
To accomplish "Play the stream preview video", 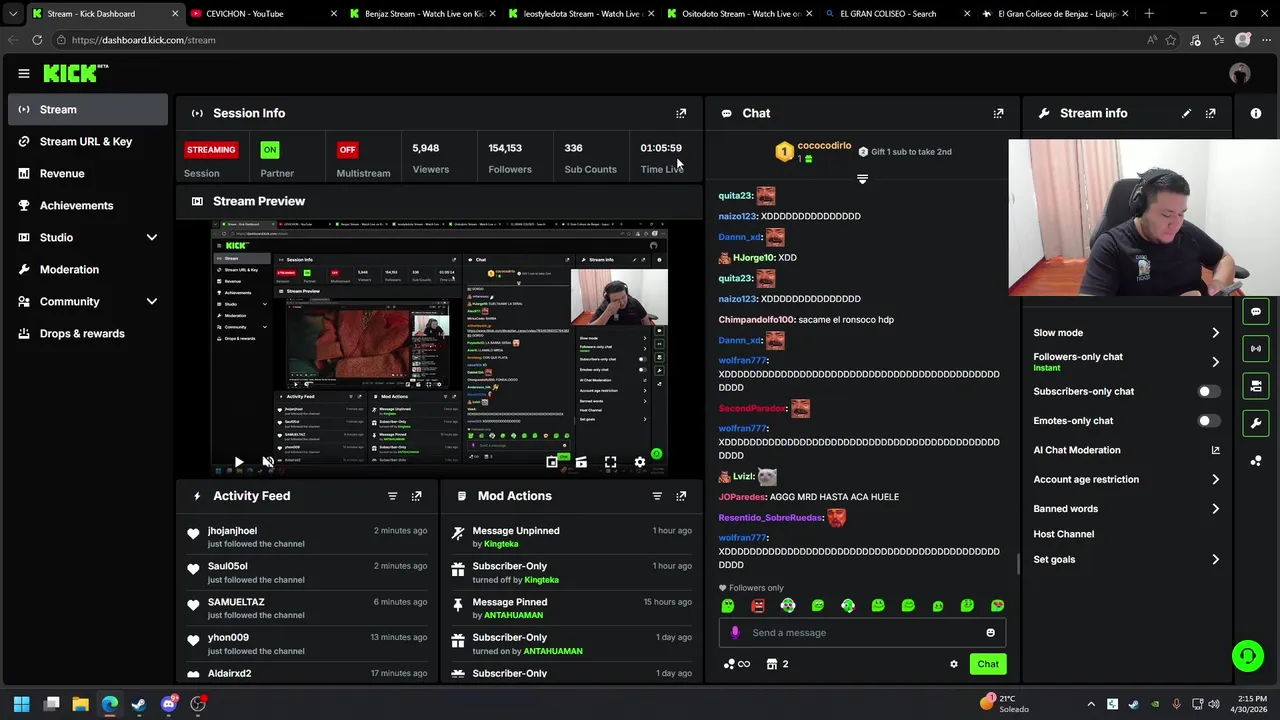I will (x=238, y=462).
